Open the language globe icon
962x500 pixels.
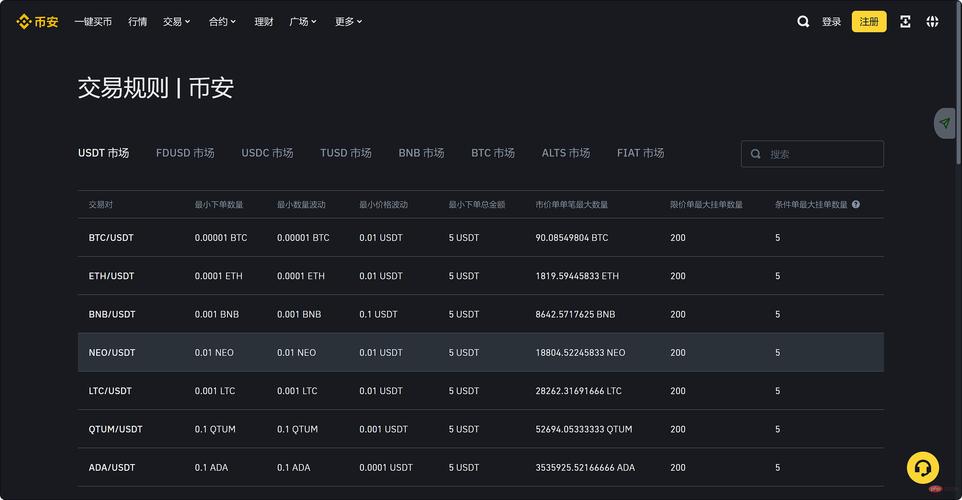pyautogui.click(x=932, y=21)
